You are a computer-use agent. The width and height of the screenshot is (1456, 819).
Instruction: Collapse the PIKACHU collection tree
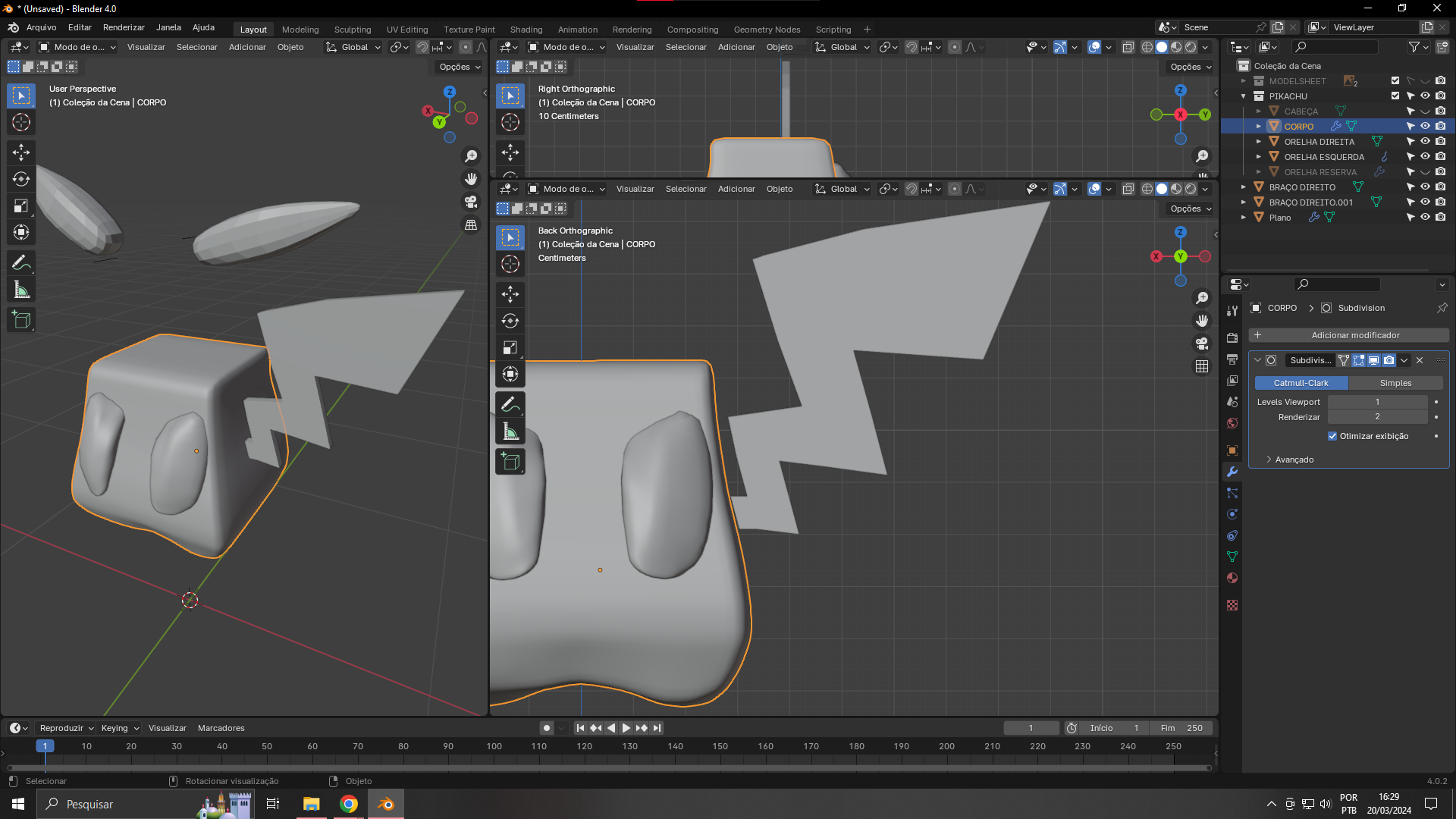[x=1244, y=96]
